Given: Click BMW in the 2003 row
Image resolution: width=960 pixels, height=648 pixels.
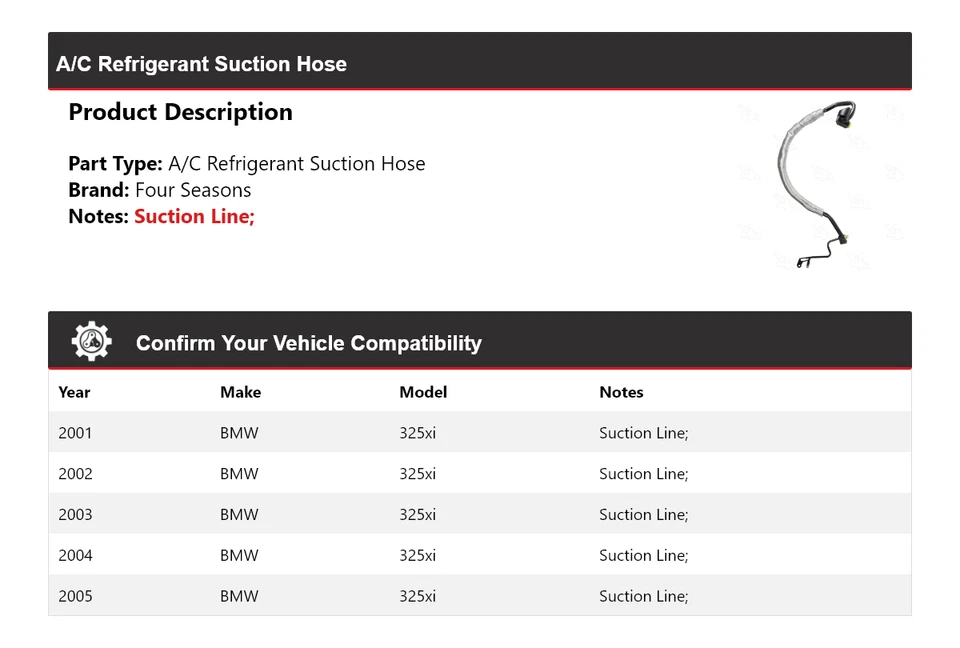Looking at the screenshot, I should point(239,515).
